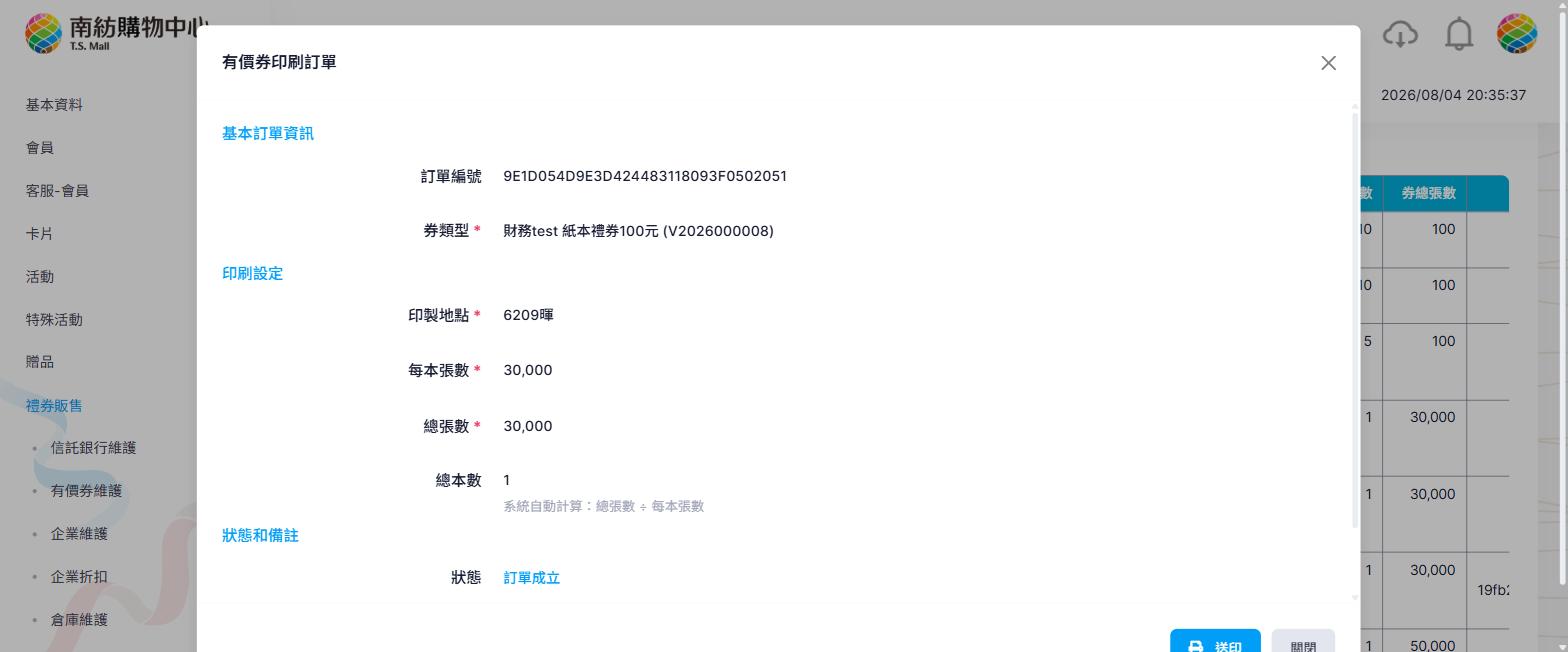Open 客服-會員 sidebar menu
Image resolution: width=1568 pixels, height=652 pixels.
57,191
